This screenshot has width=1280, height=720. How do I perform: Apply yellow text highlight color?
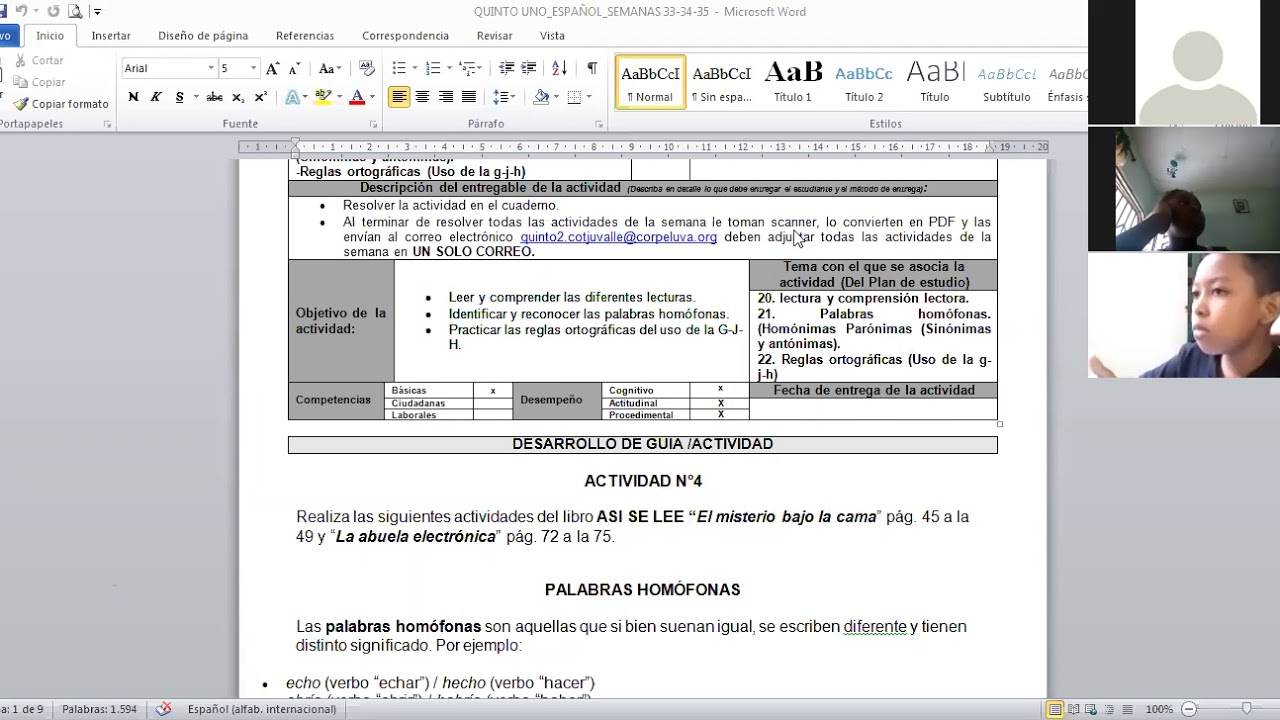point(321,97)
